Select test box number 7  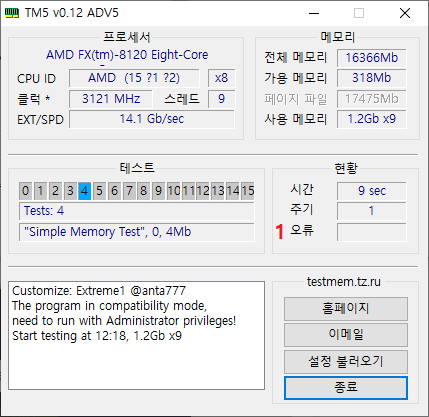point(129,191)
